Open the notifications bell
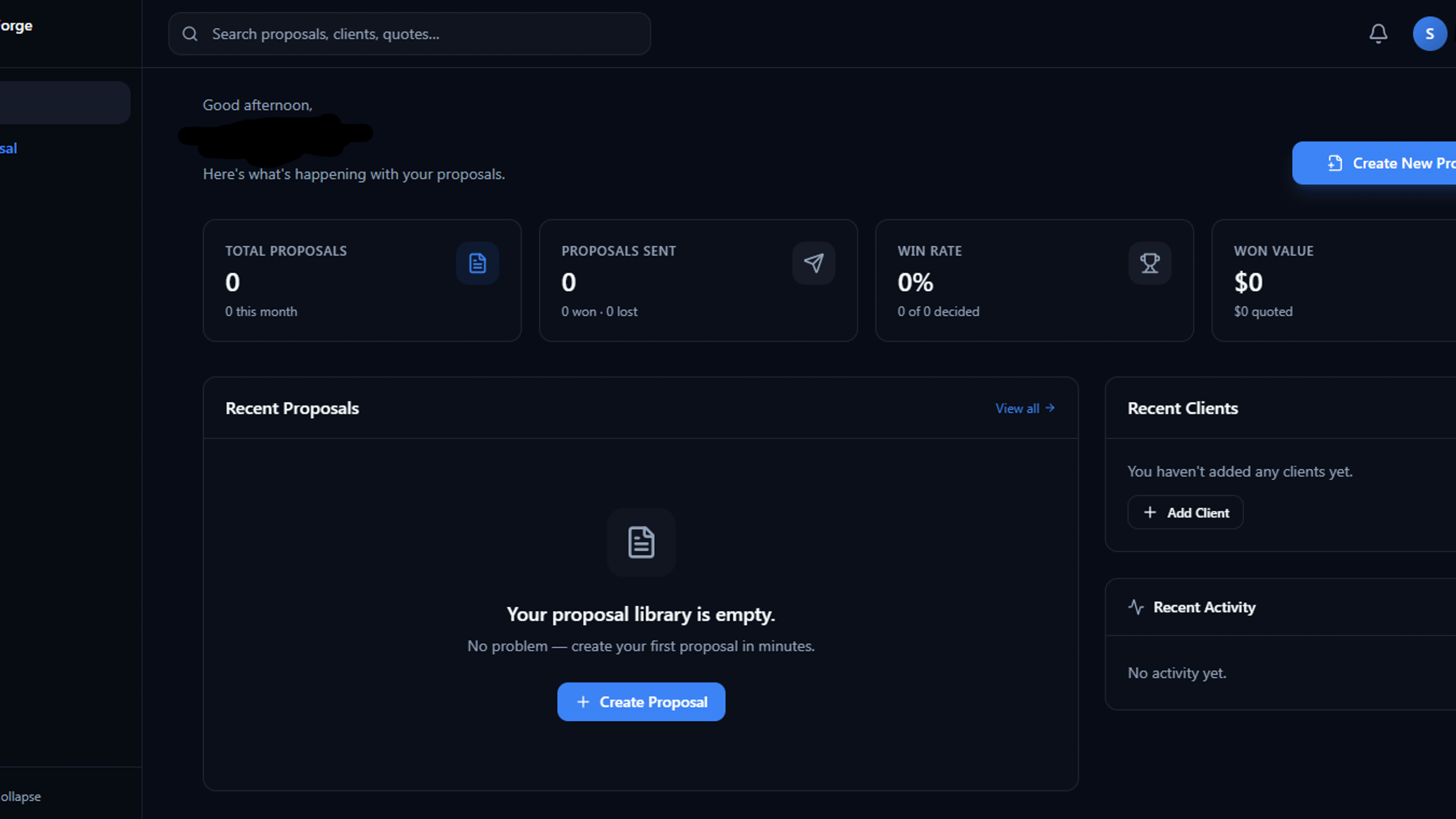Viewport: 1456px width, 819px height. pos(1378,34)
